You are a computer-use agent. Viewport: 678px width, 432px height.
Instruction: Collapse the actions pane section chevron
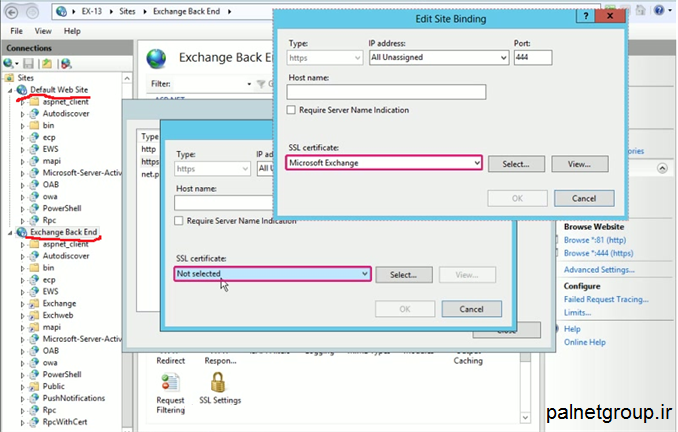(662, 168)
